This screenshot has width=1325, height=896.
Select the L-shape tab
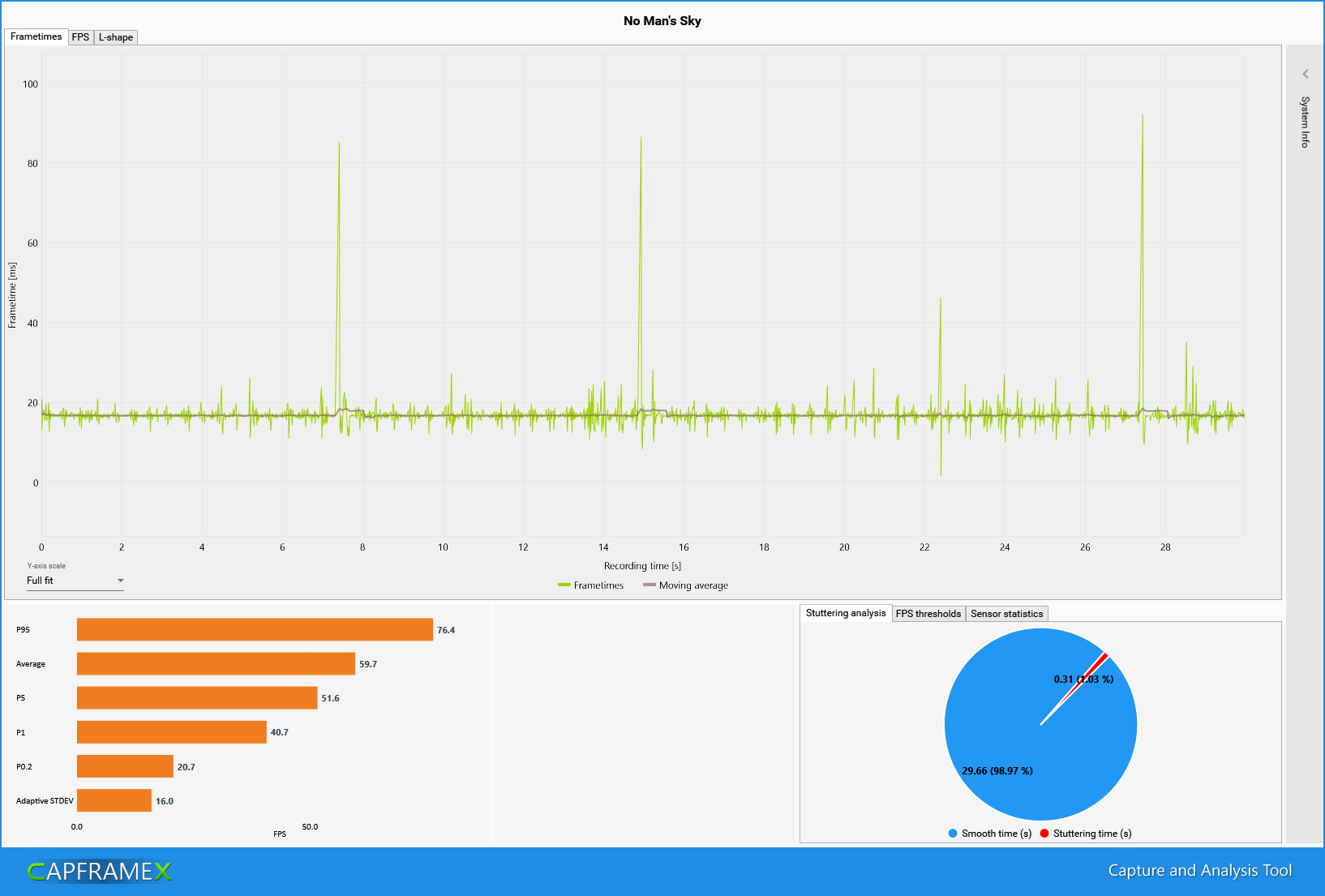click(x=116, y=37)
